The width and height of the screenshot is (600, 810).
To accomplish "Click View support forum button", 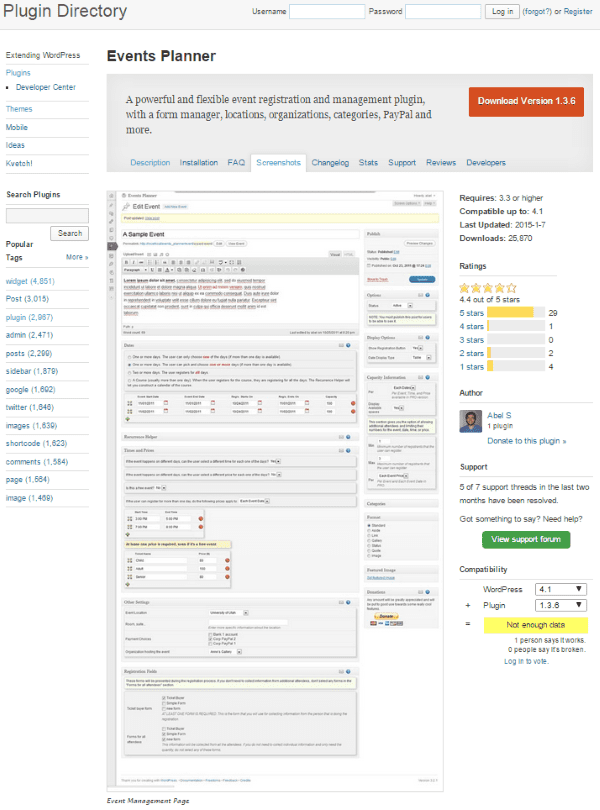I will tap(526, 539).
